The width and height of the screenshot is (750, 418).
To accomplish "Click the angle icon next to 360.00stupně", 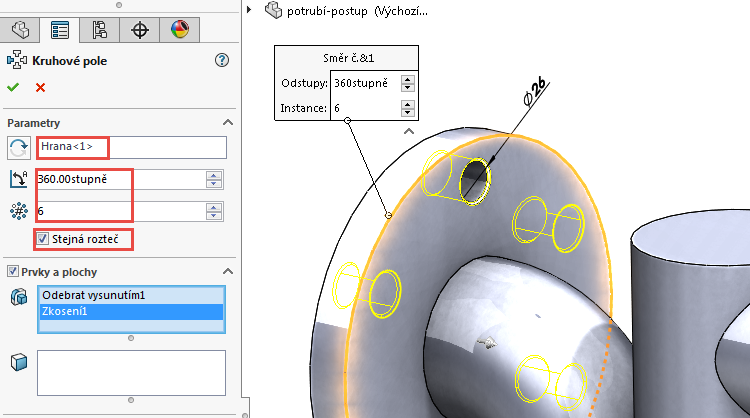I will (19, 179).
